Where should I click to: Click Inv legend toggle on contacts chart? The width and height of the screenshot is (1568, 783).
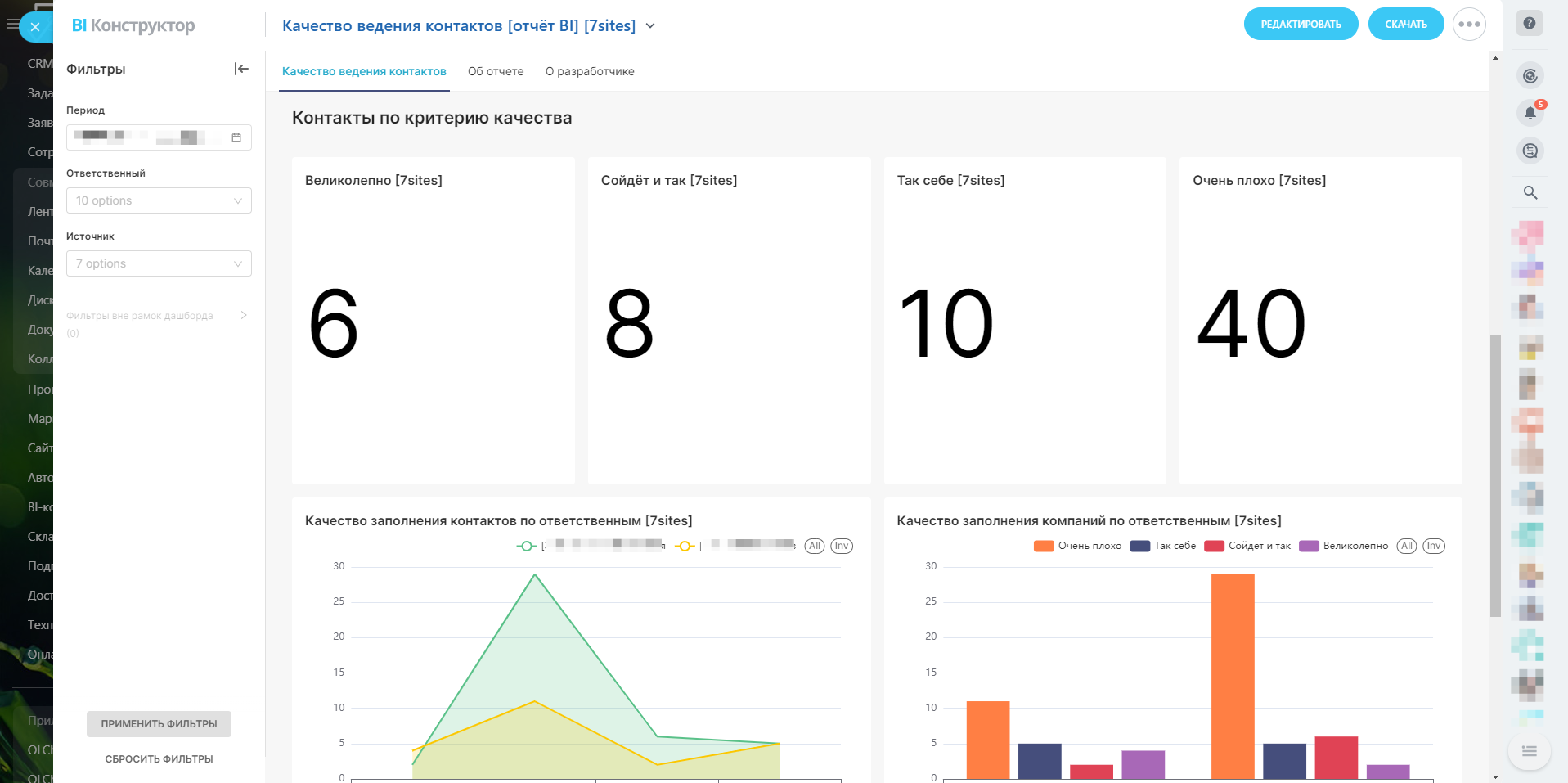pos(842,547)
